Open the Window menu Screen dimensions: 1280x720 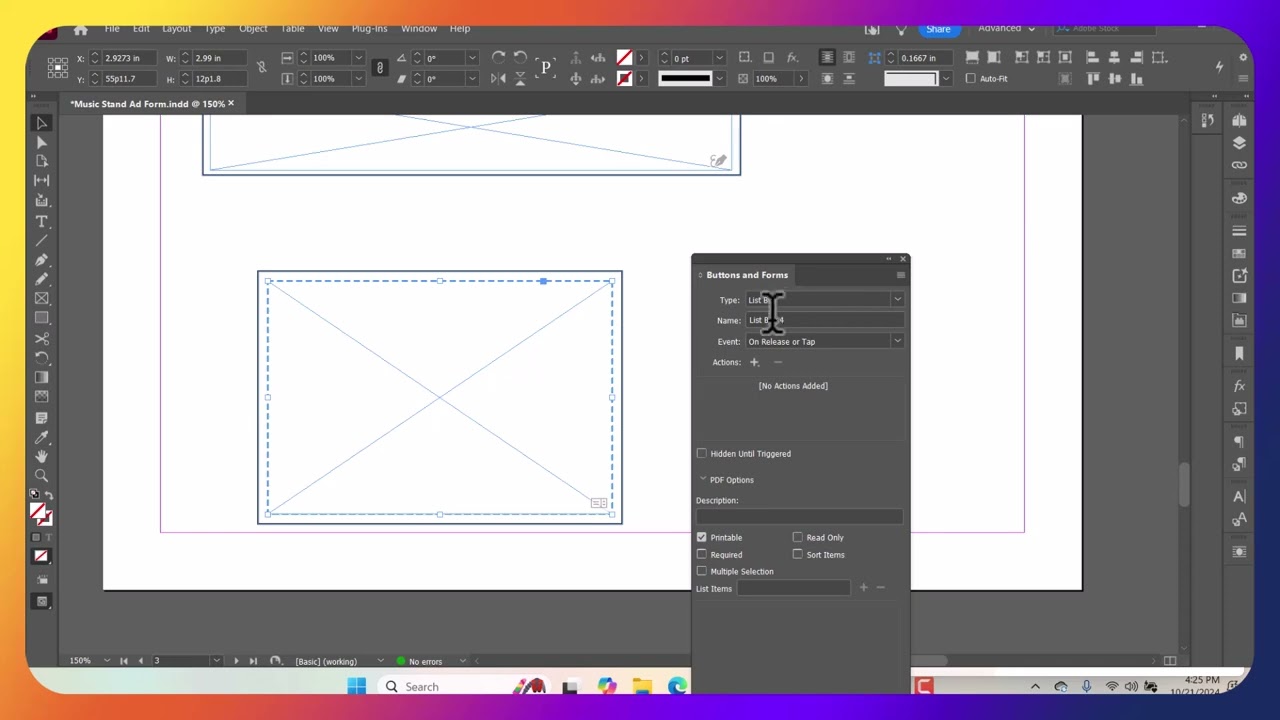coord(419,29)
